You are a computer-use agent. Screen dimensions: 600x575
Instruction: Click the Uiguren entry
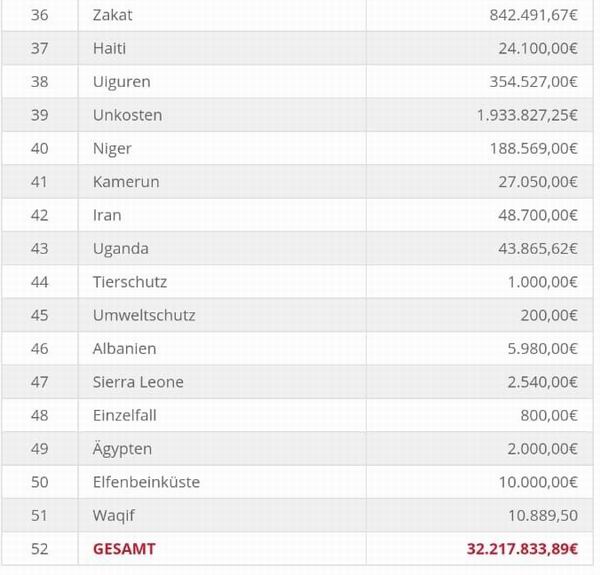click(120, 81)
